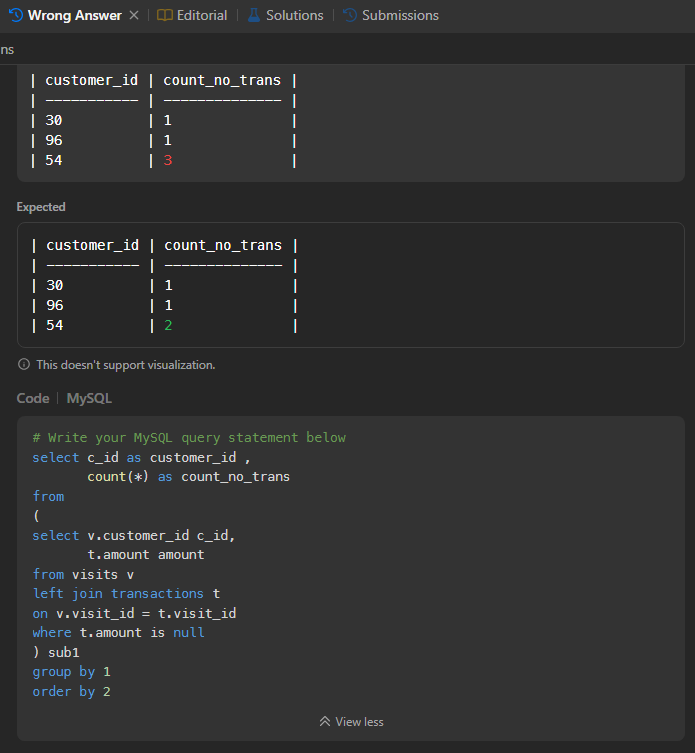Click the 'where t.amount is null' line
The height and width of the screenshot is (753, 695).
pyautogui.click(x=119, y=632)
